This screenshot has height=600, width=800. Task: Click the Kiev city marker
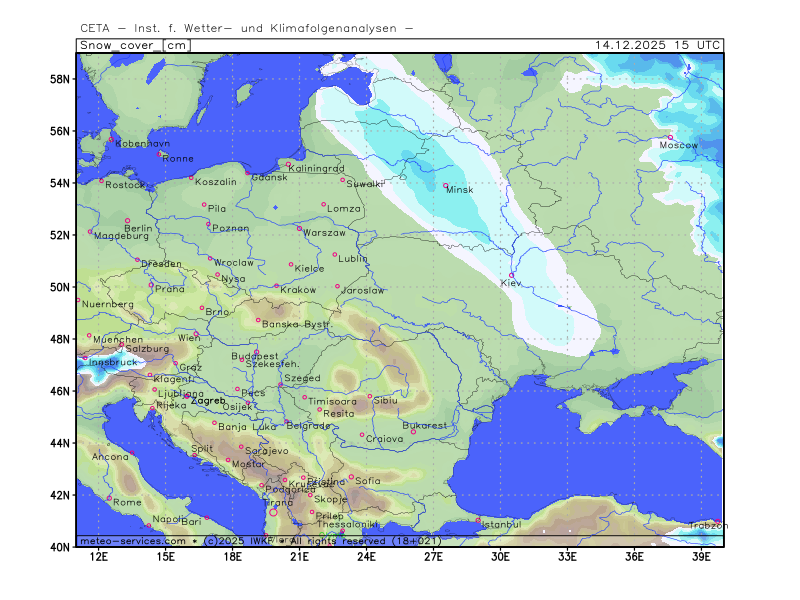tap(512, 275)
